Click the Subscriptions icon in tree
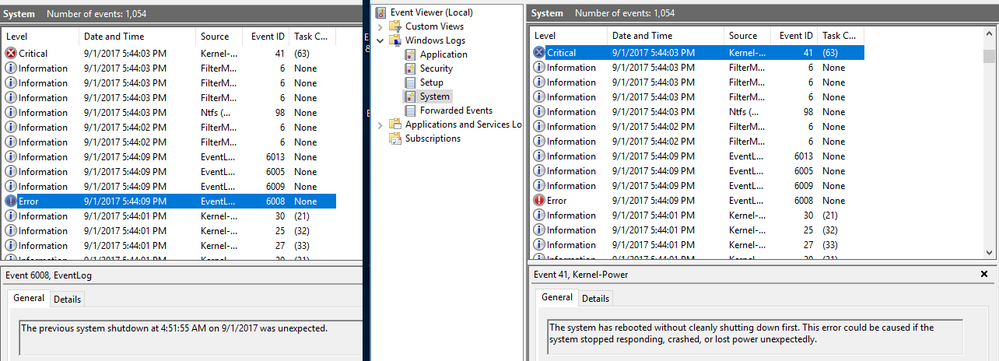 [x=396, y=138]
